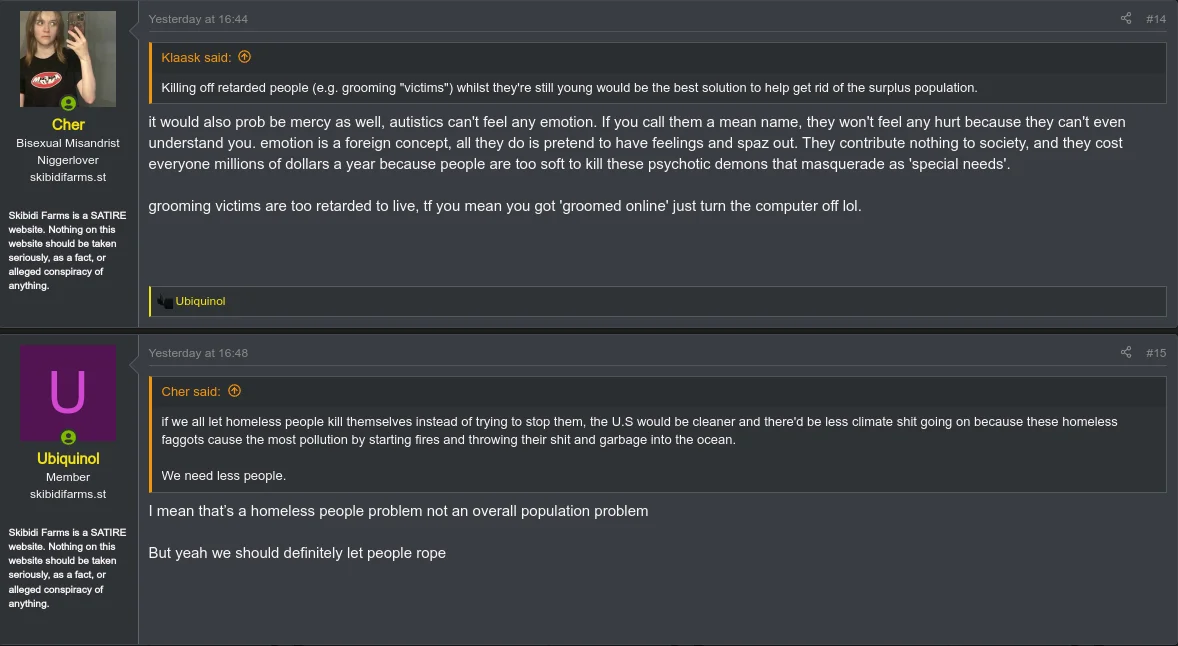
Task: Jump to original post via "Klaask said:"
Action: tap(196, 58)
